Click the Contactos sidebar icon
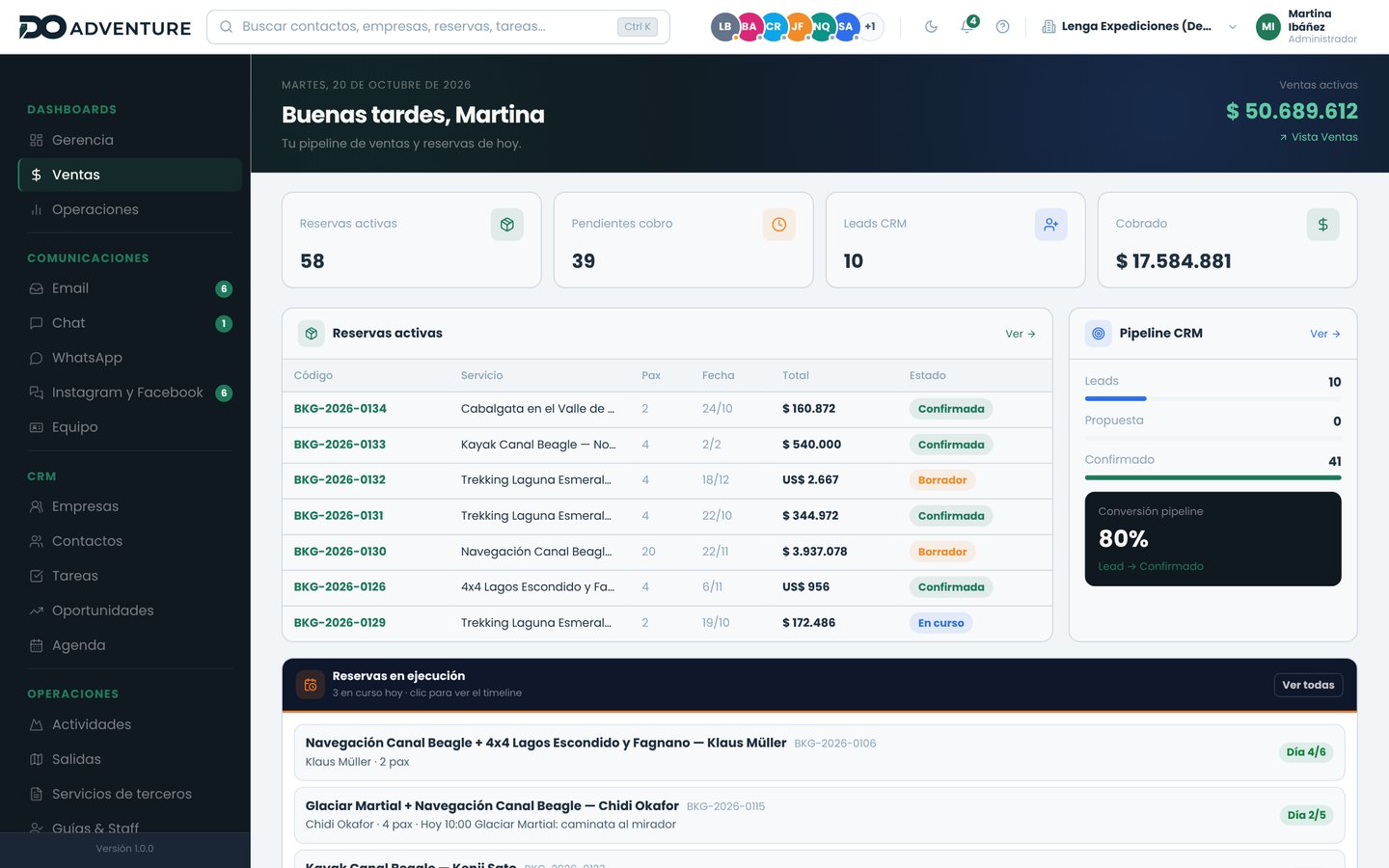This screenshot has width=1389, height=868. 37,541
